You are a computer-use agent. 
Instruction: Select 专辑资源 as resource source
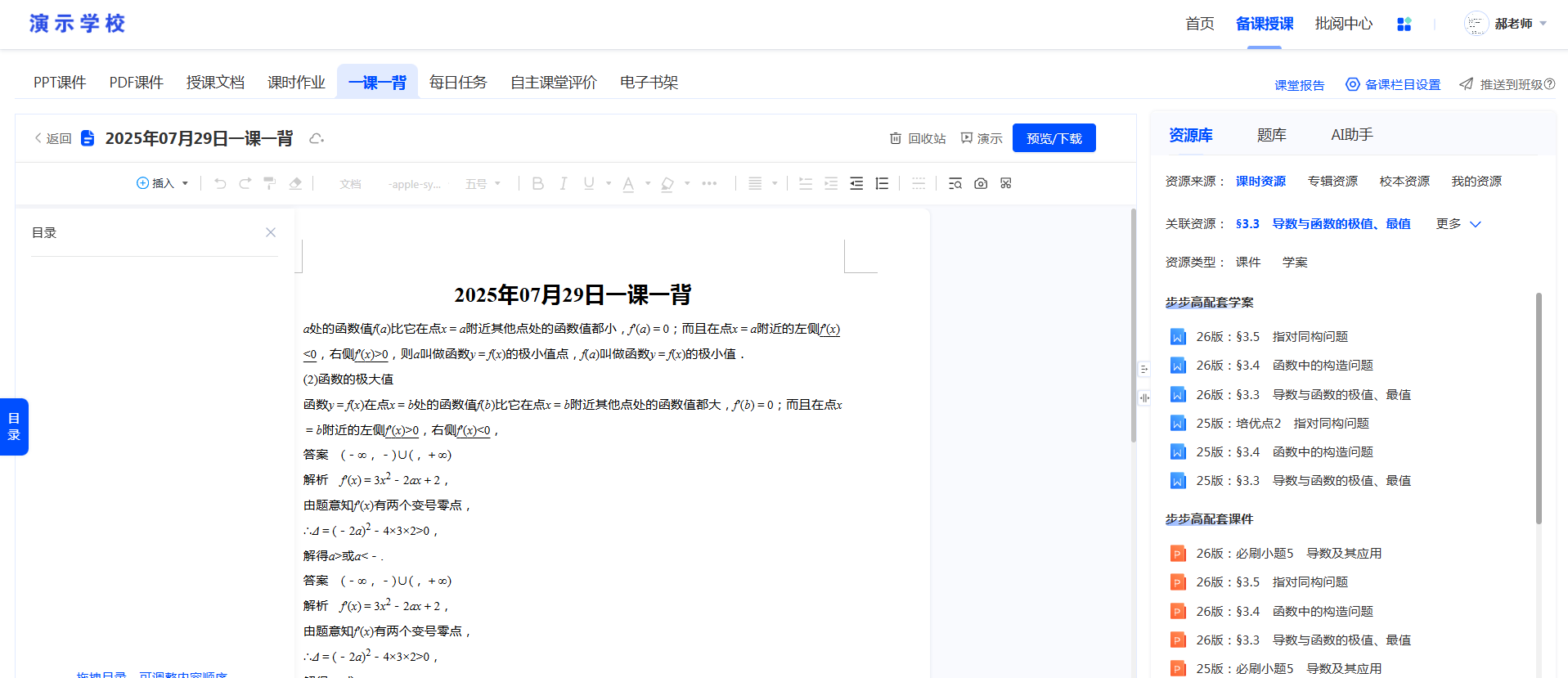1332,182
